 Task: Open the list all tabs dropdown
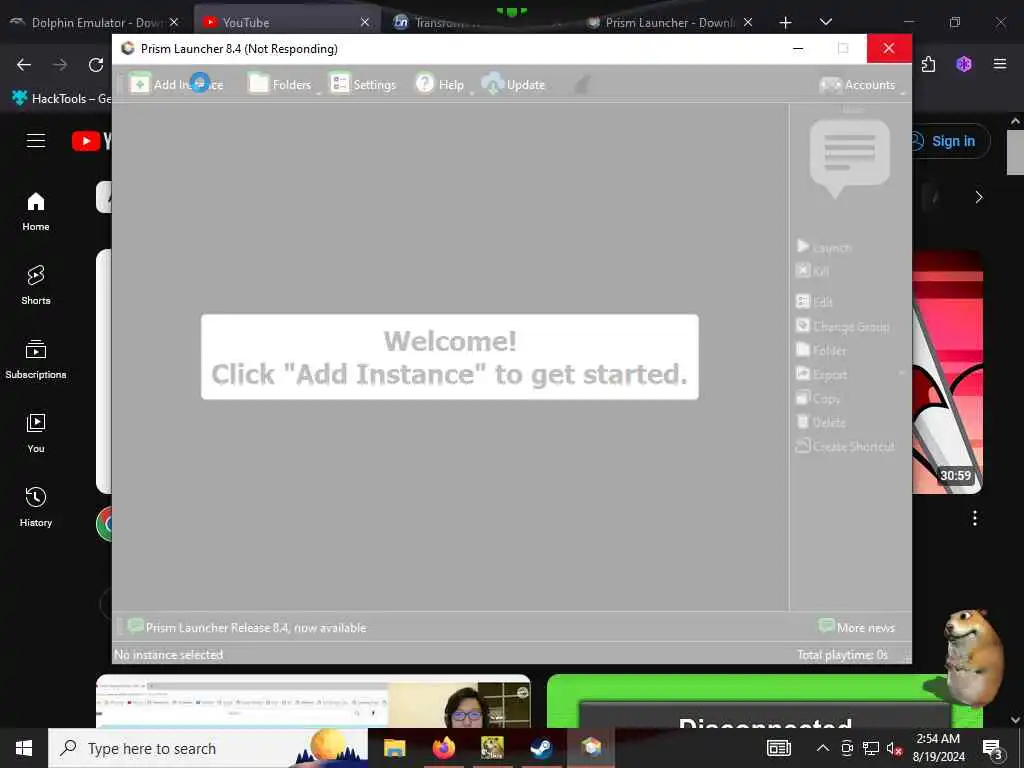(825, 22)
